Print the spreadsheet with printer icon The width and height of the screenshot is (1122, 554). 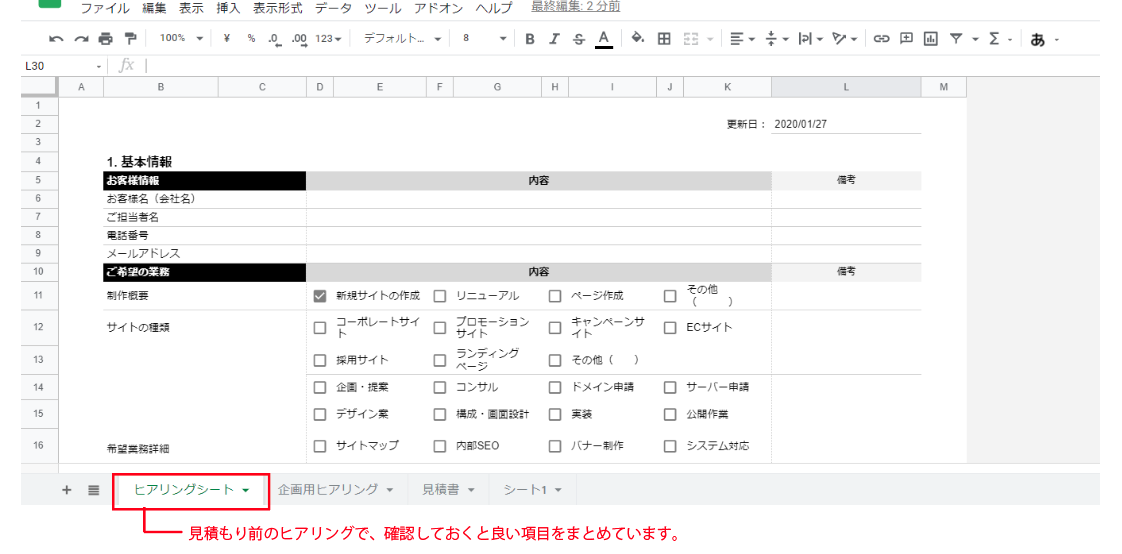[105, 39]
